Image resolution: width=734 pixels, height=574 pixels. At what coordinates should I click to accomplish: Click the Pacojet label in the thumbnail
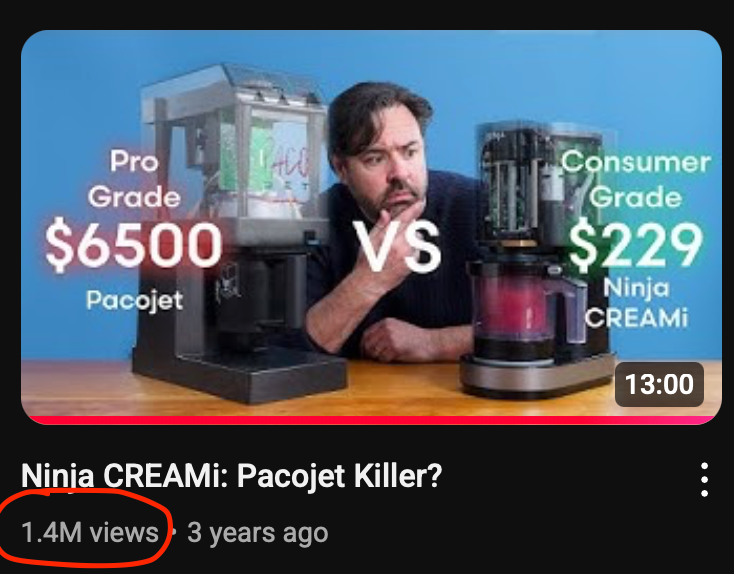134,300
